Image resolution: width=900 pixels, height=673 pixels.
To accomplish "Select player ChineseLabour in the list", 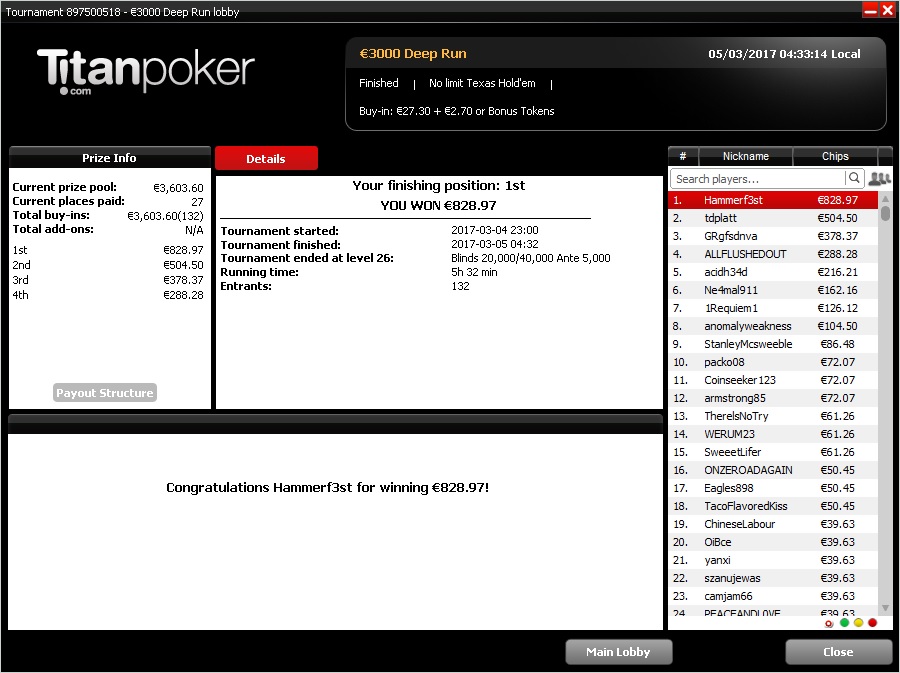I will tap(773, 524).
